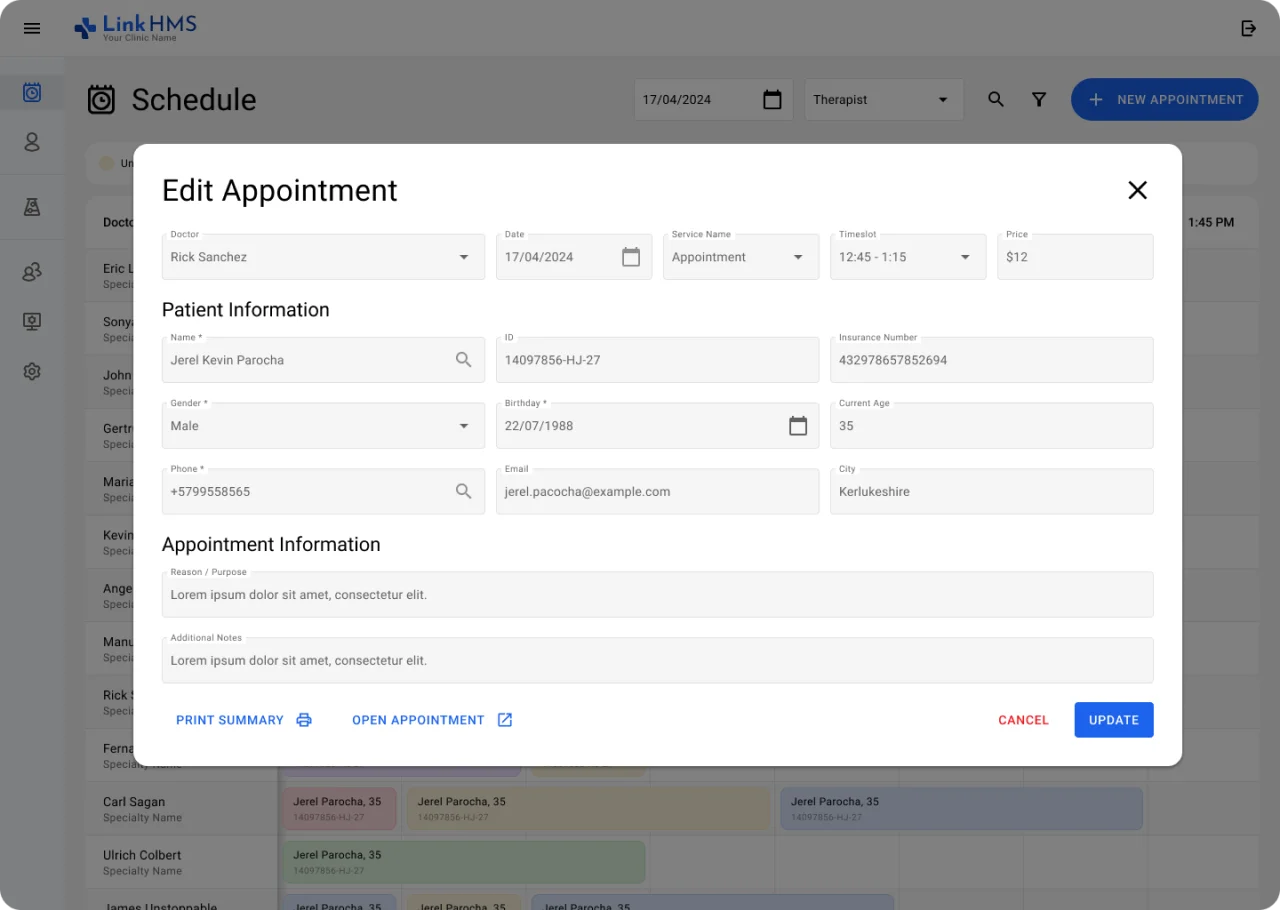Click the logout icon in header
Screen dimensions: 1280x910
pyautogui.click(x=1248, y=28)
